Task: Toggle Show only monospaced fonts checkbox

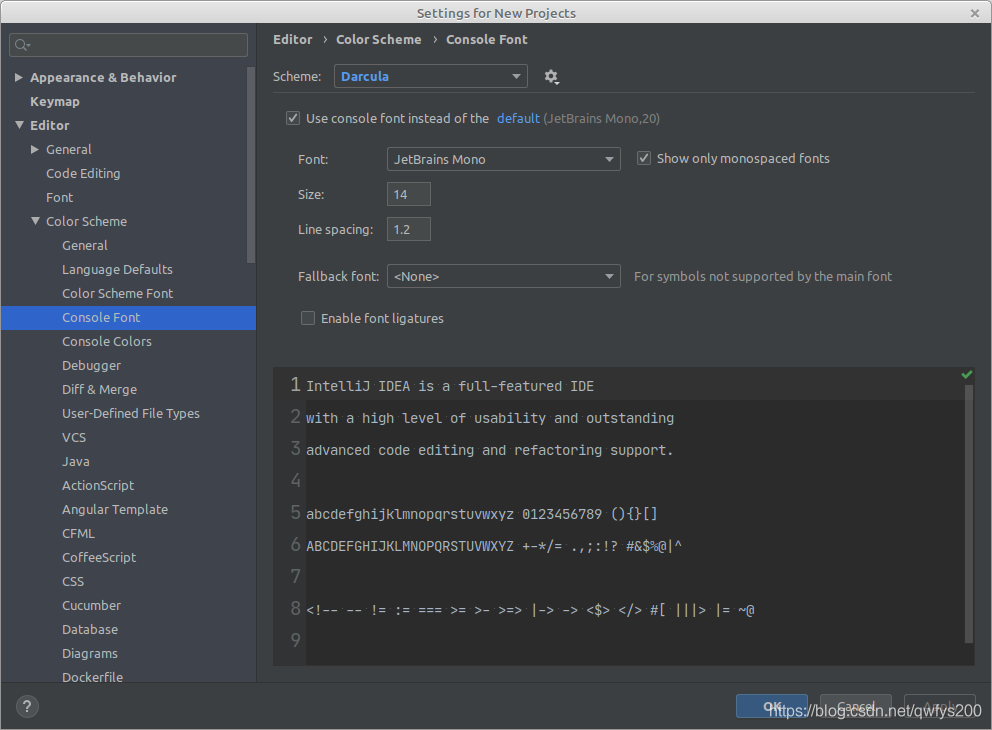Action: tap(643, 158)
